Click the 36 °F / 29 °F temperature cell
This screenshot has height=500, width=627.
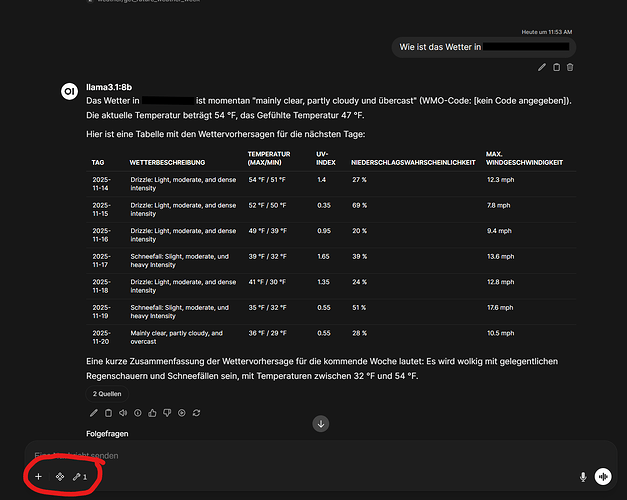(268, 333)
